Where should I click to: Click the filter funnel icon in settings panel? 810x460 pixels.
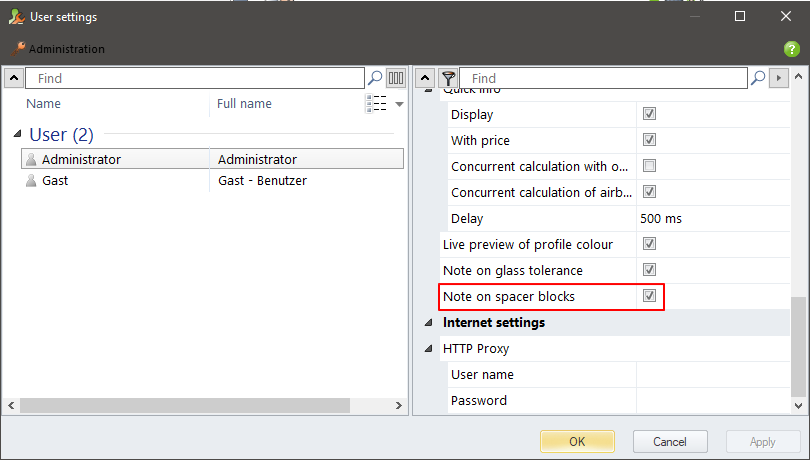[x=448, y=78]
